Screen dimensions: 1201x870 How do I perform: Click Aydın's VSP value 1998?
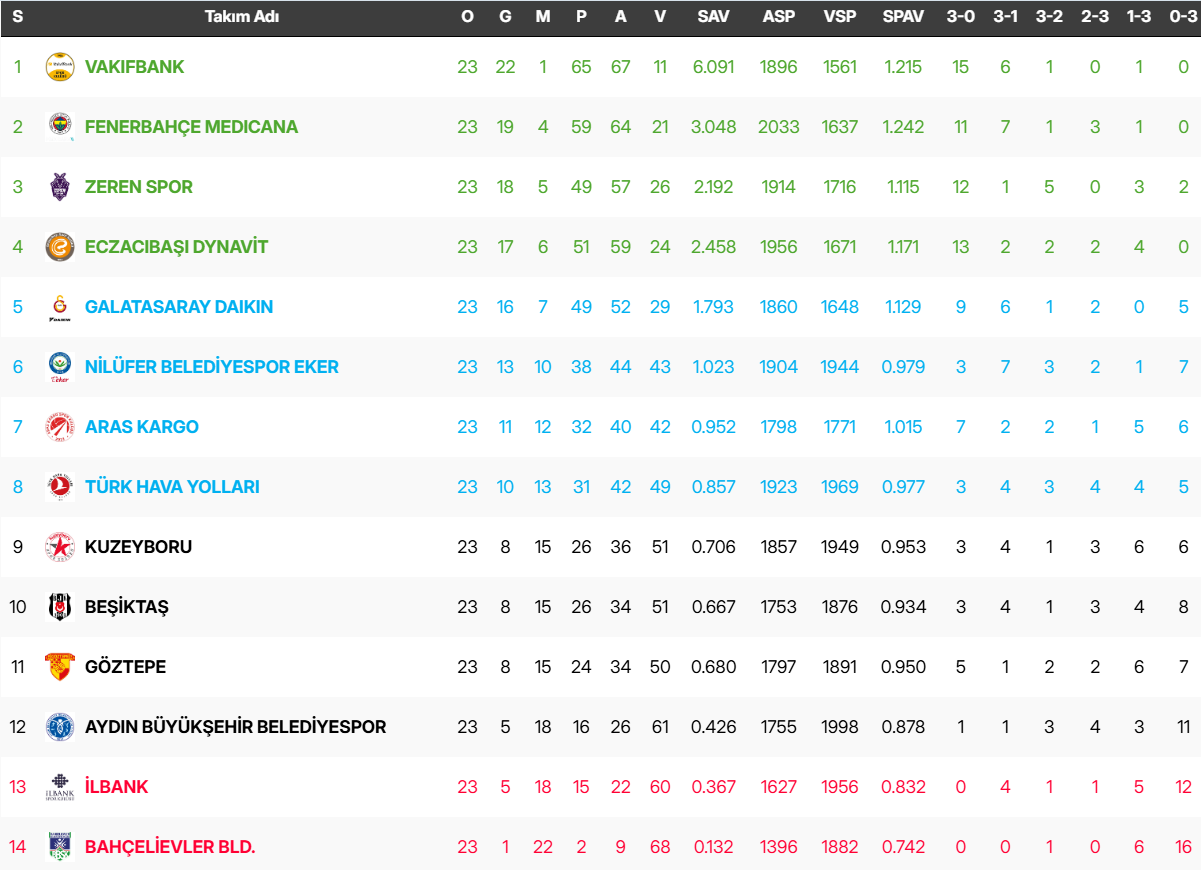pyautogui.click(x=840, y=727)
